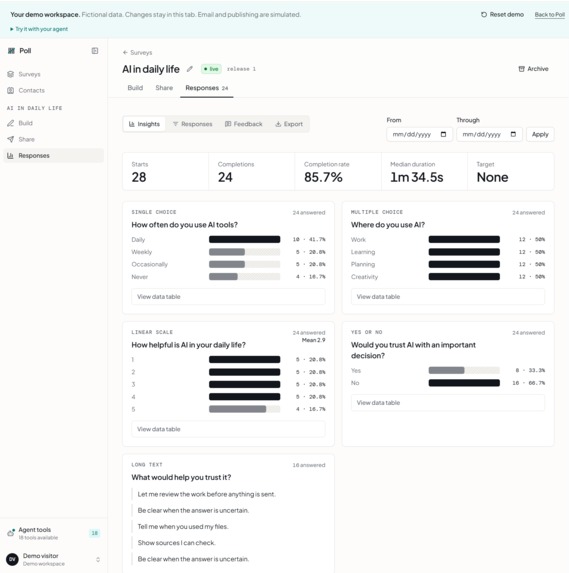Click the Completions 24 value
569x573 pixels.
click(225, 177)
